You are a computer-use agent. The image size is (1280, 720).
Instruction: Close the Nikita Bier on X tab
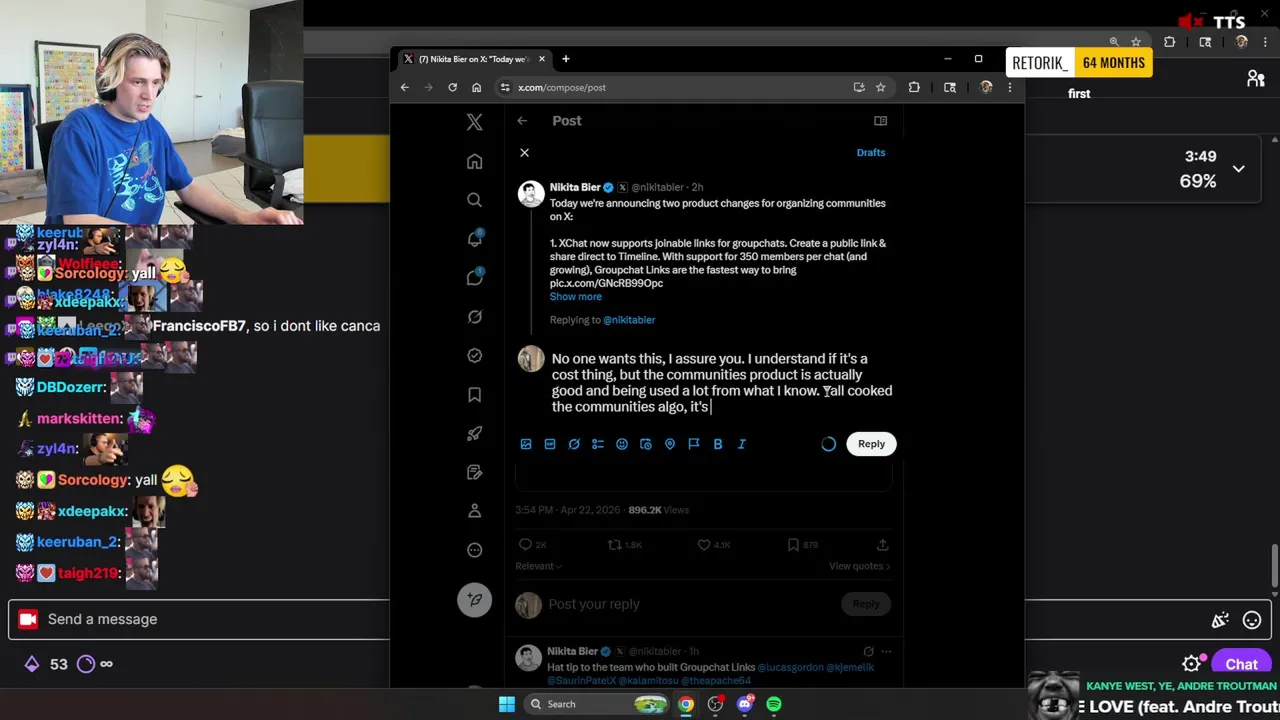[x=542, y=59]
